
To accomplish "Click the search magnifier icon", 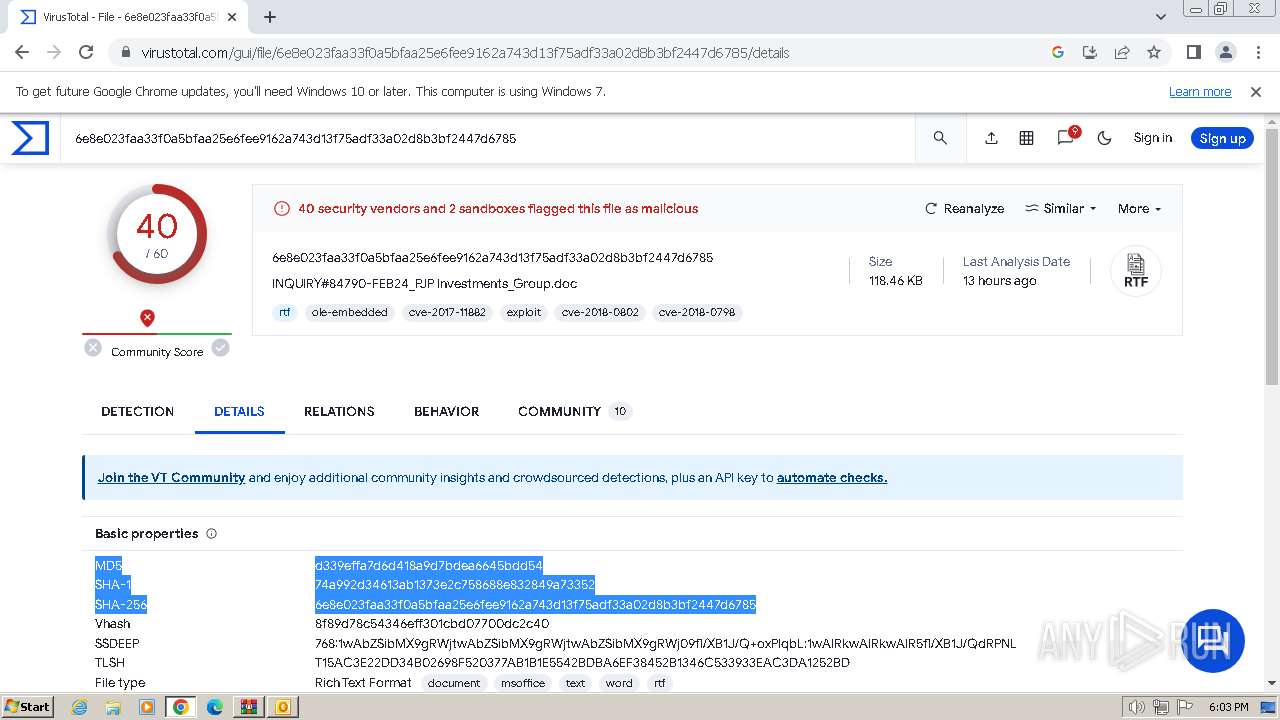I will 940,138.
